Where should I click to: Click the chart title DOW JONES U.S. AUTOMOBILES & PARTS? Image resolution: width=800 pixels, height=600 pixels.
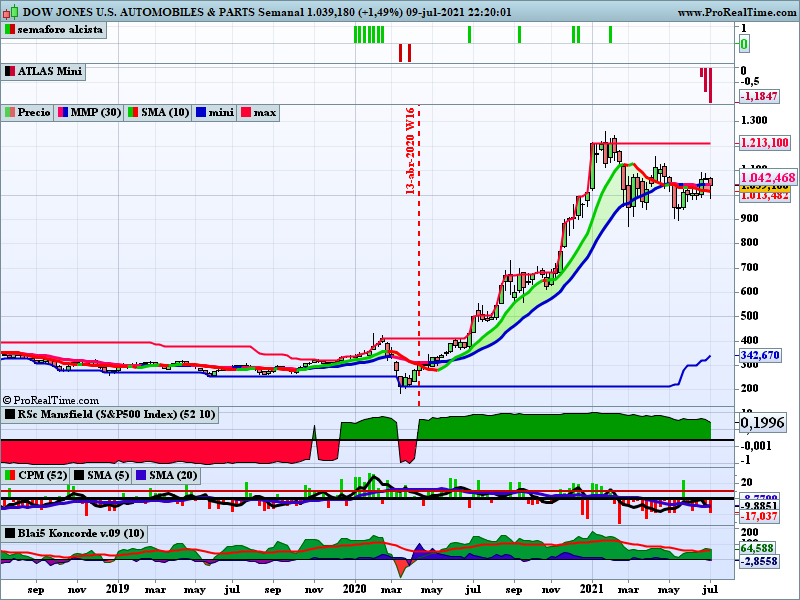(139, 12)
